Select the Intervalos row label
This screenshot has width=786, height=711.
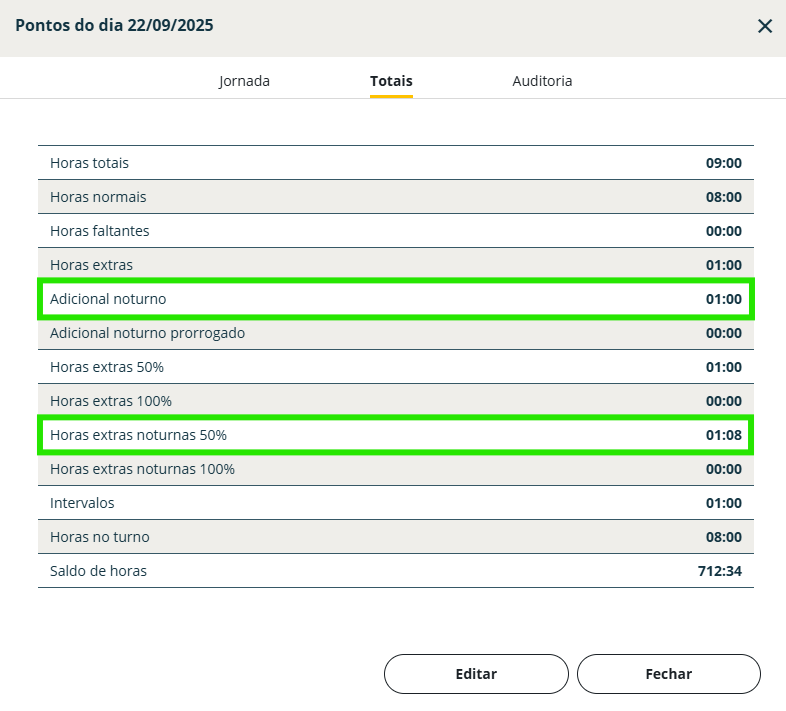coord(82,503)
